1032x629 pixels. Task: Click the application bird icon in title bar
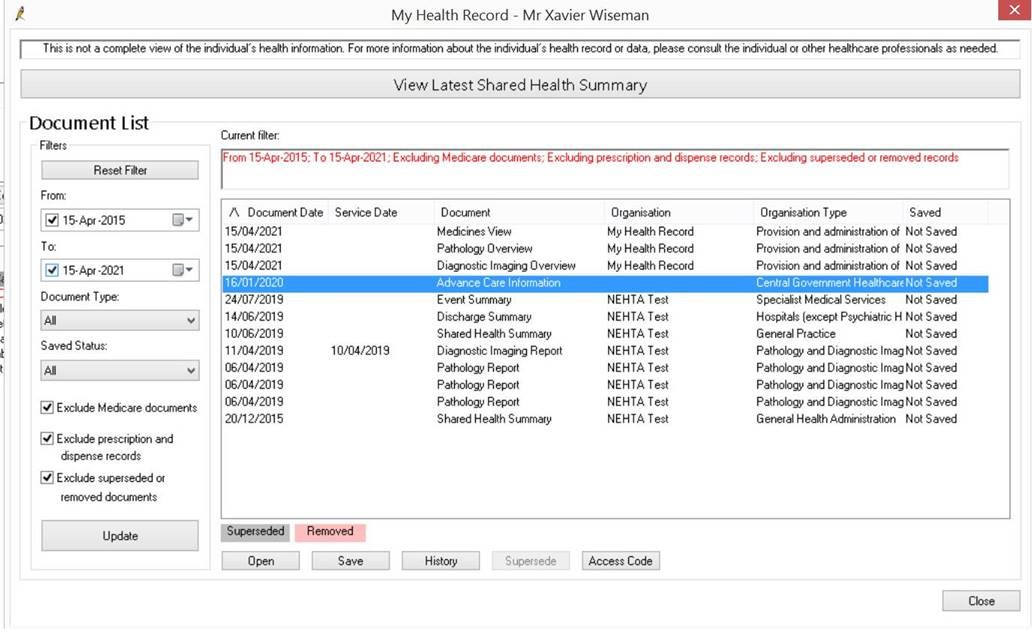pyautogui.click(x=20, y=13)
